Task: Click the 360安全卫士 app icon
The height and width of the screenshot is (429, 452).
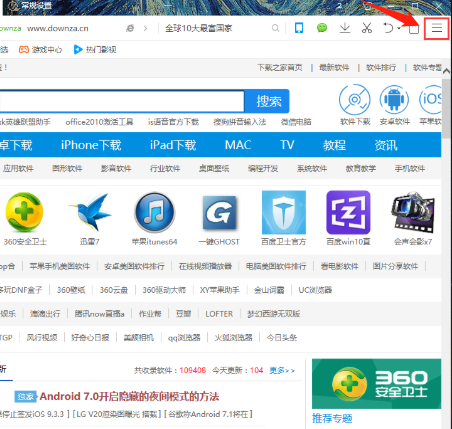Action: point(24,212)
